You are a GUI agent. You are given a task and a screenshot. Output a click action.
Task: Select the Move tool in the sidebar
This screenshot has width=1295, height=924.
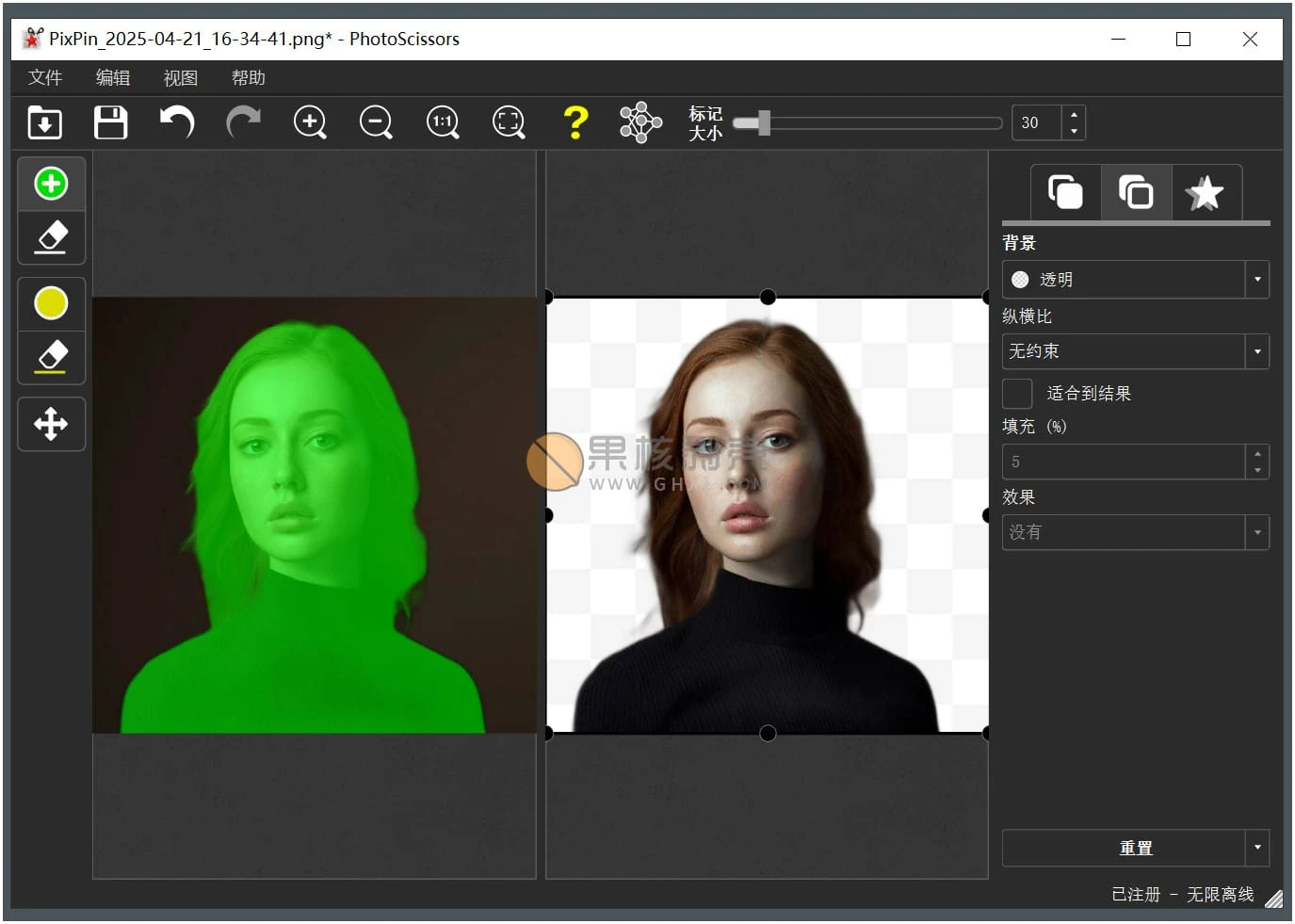click(51, 424)
